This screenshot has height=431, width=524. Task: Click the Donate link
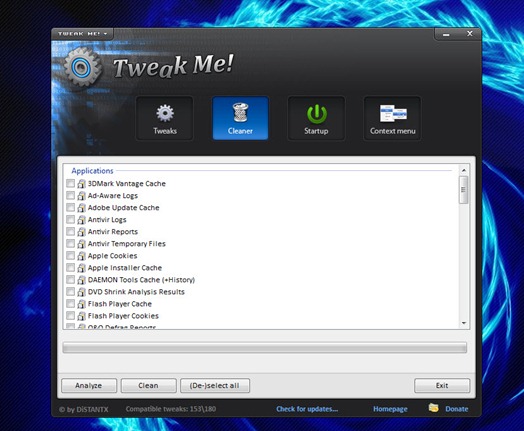pos(456,409)
